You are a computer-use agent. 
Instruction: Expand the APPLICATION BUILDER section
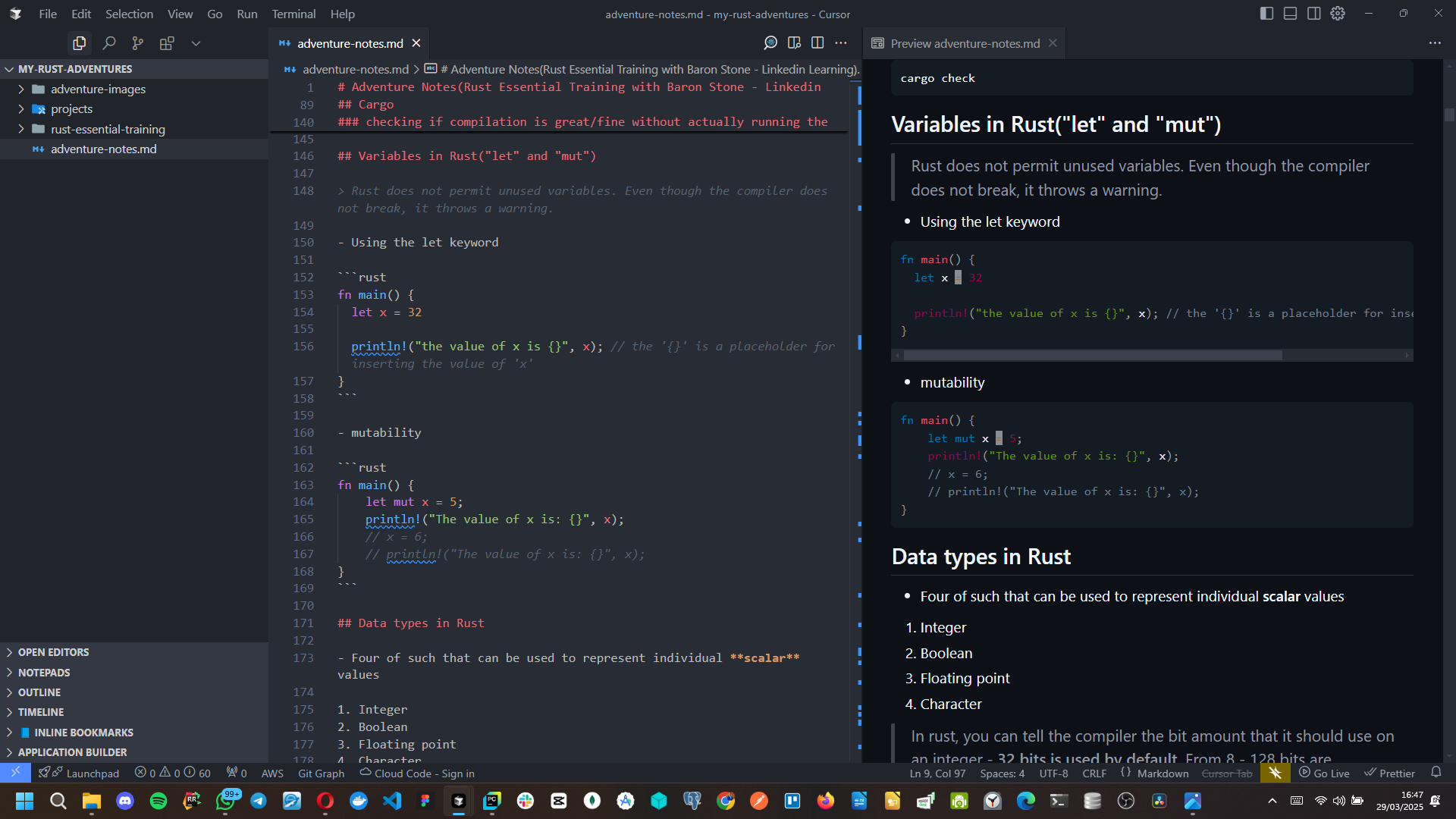72,752
